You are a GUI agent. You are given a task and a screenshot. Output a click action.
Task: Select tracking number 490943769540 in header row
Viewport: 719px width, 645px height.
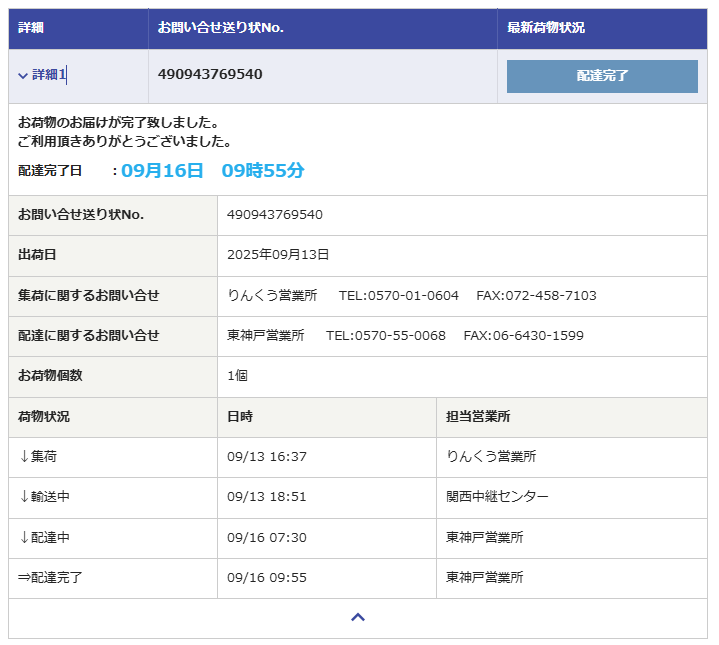[x=210, y=75]
